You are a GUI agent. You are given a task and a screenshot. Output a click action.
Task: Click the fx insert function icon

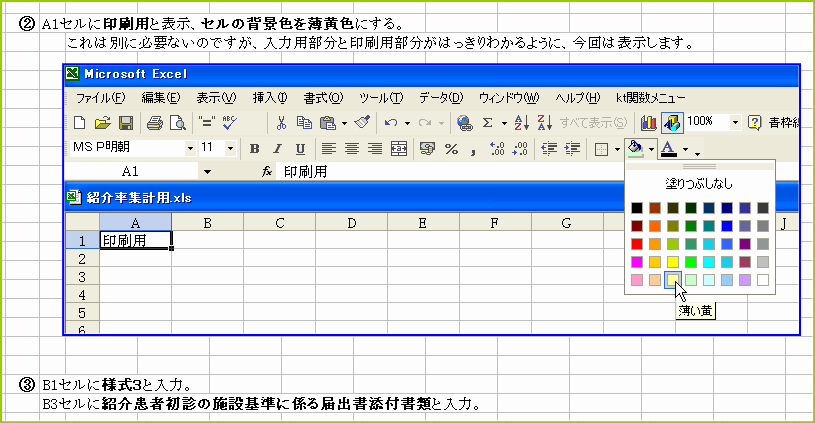point(267,171)
